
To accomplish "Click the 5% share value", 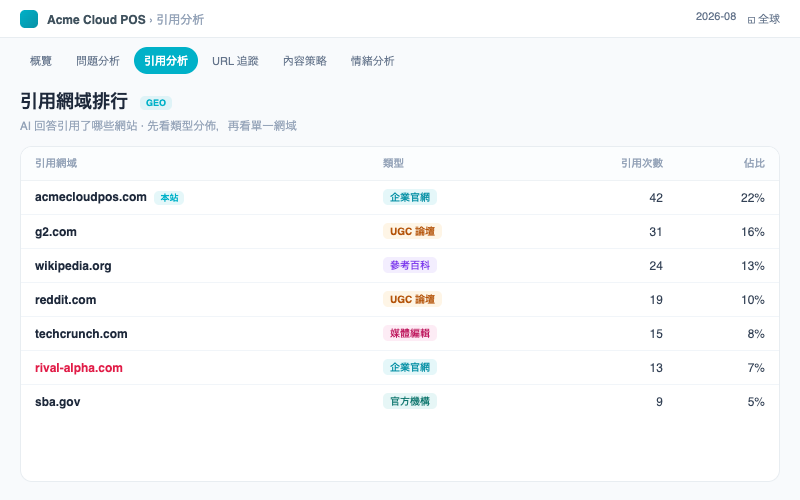I will tap(756, 402).
